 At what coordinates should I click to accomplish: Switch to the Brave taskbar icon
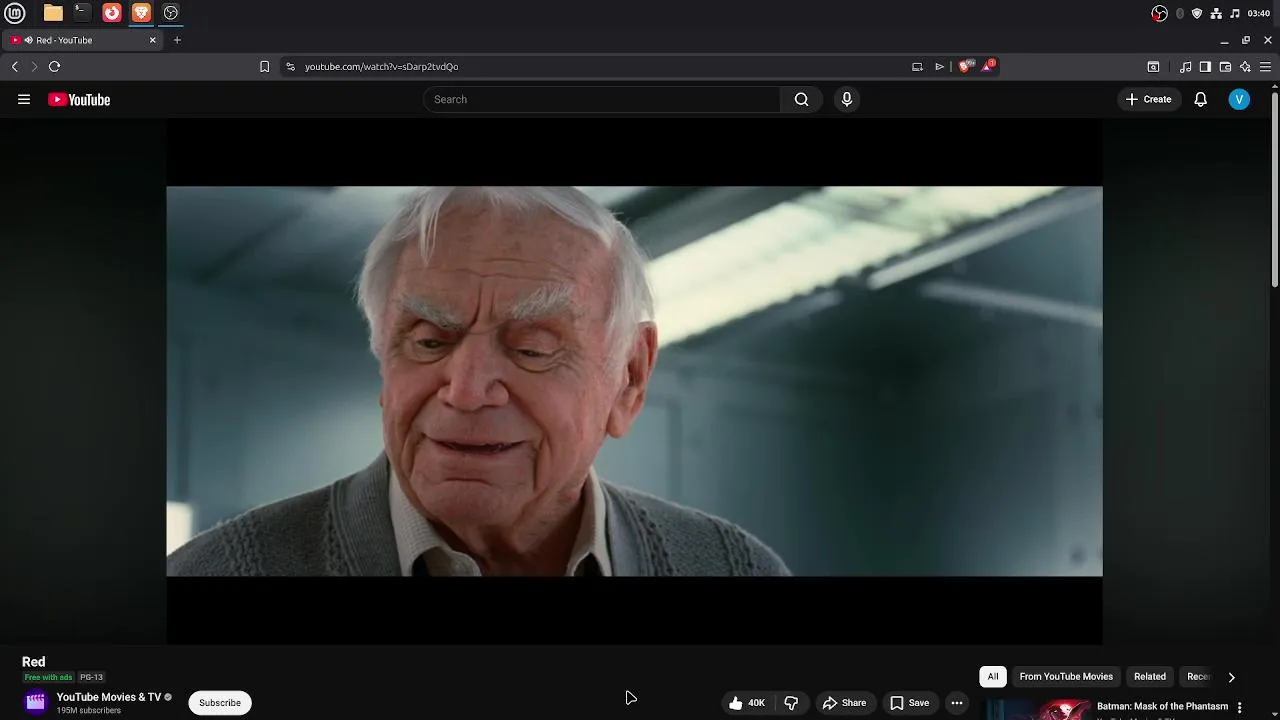[x=141, y=13]
